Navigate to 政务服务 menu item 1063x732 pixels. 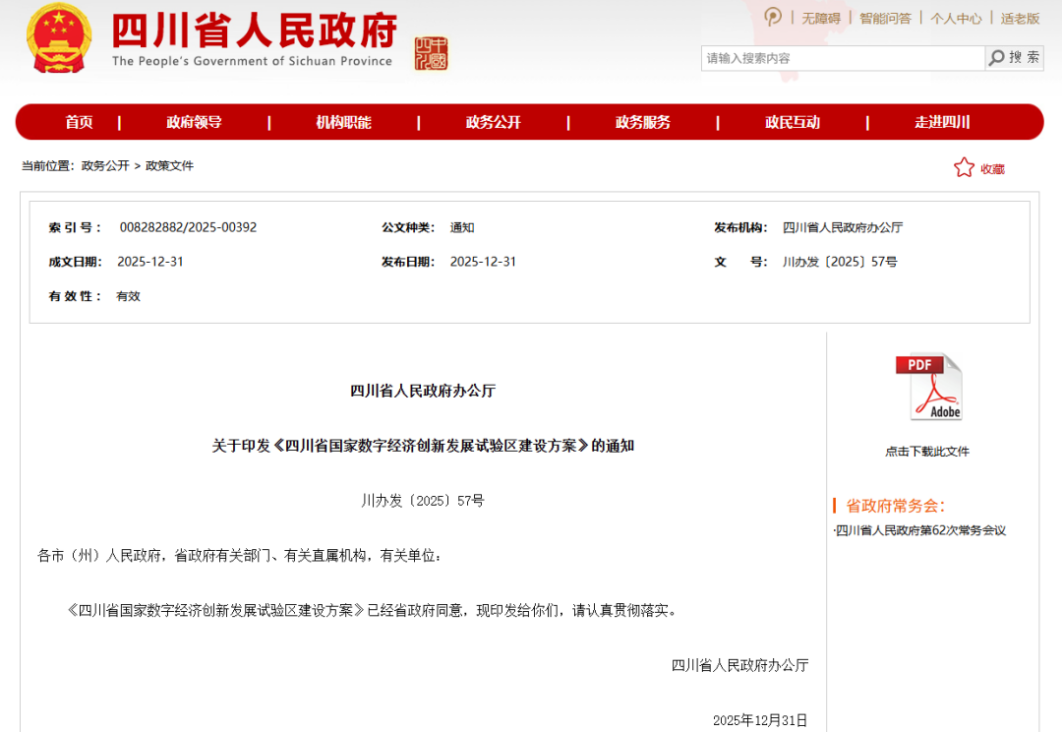(x=643, y=122)
